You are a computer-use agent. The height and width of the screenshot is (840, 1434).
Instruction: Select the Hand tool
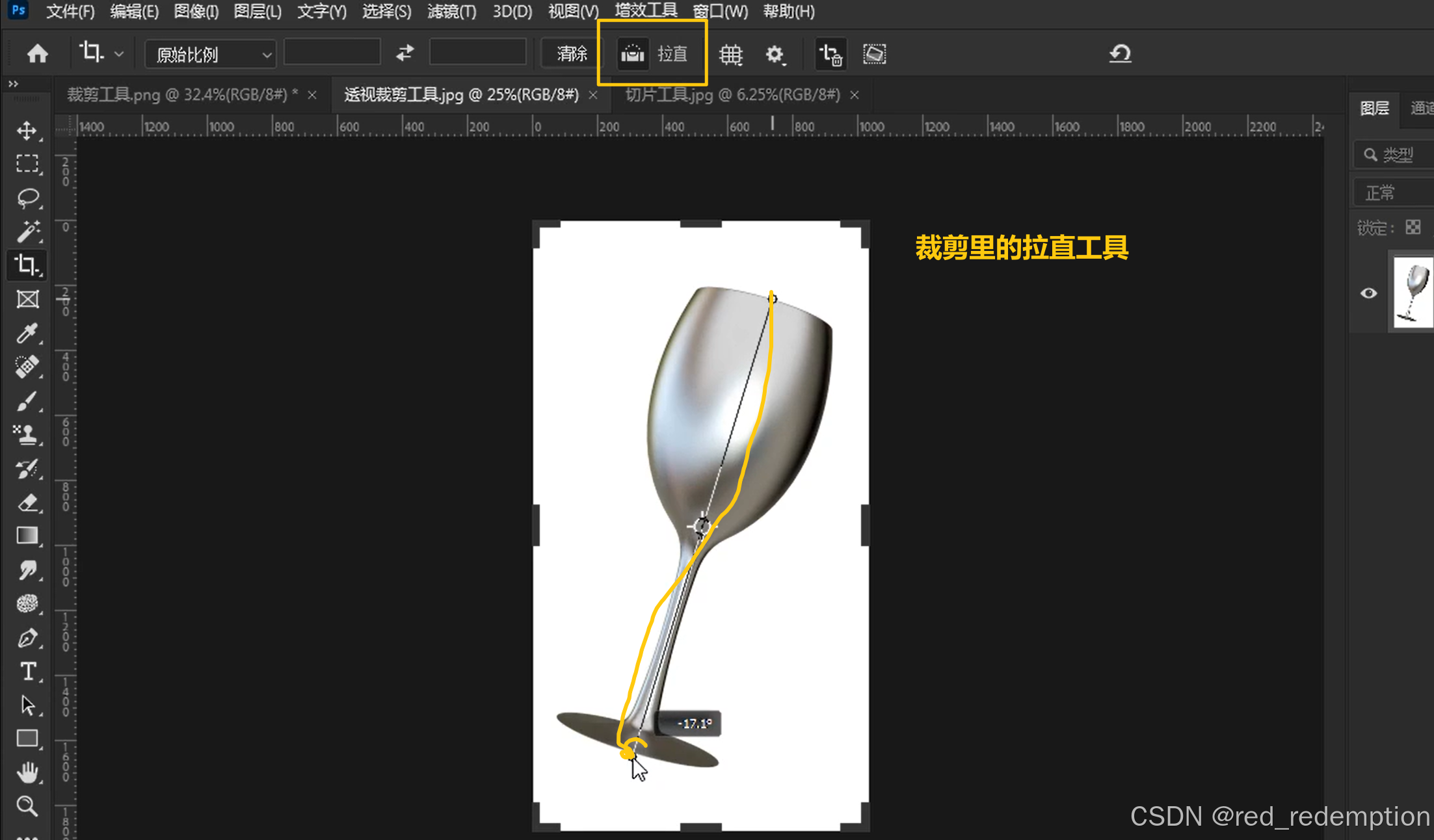27,772
